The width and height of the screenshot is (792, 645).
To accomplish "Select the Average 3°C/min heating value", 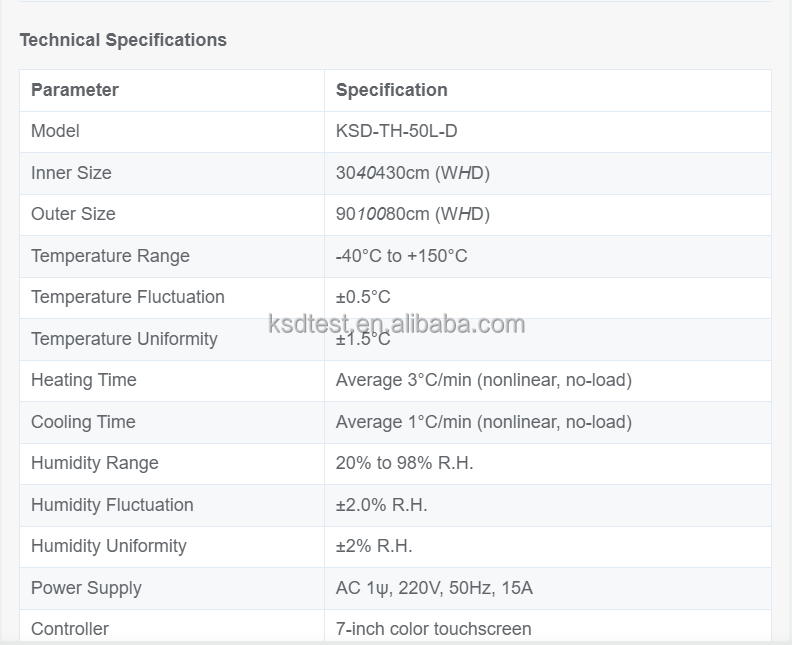I will [x=483, y=380].
